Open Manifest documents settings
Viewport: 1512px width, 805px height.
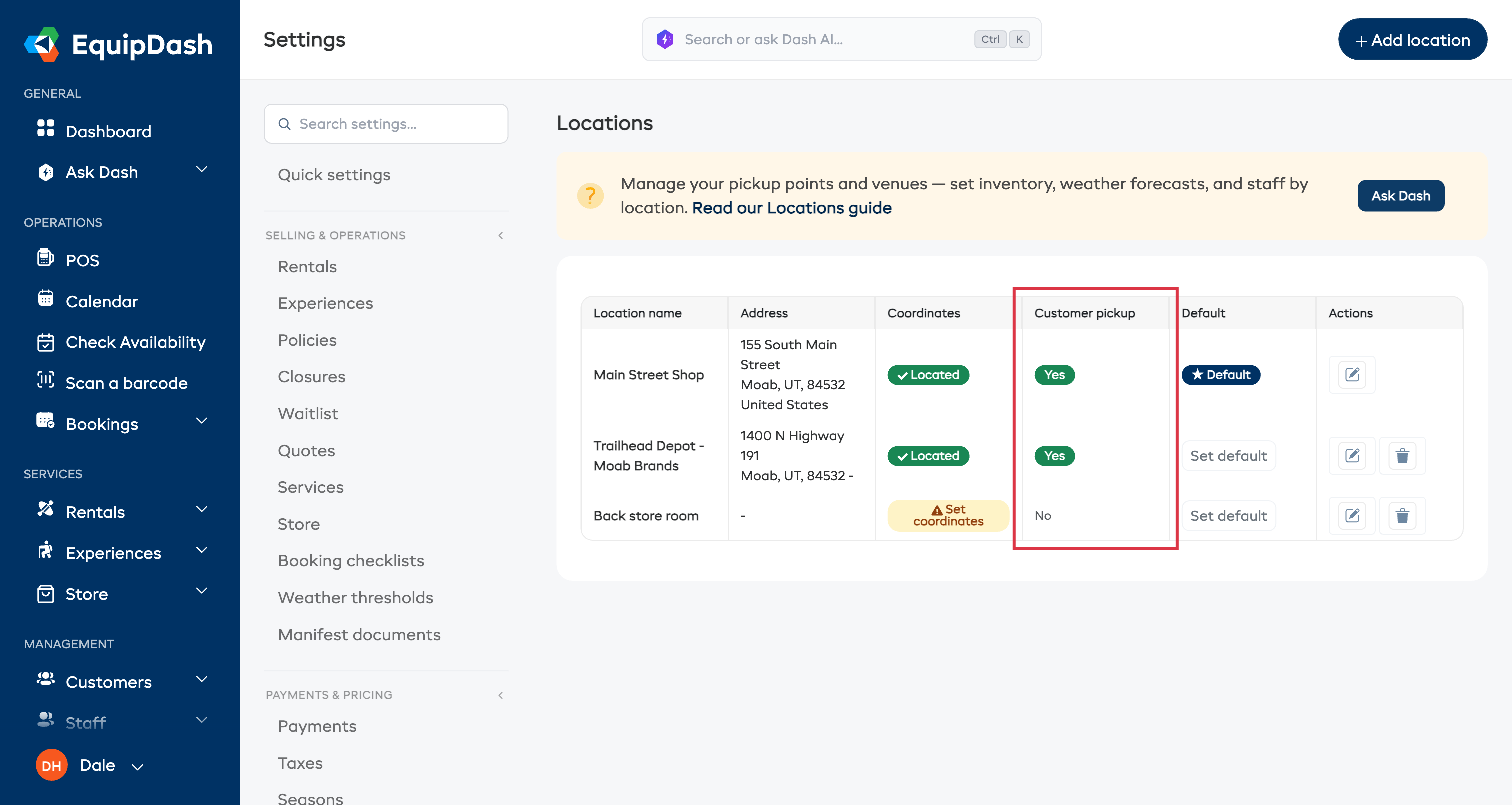[x=359, y=634]
